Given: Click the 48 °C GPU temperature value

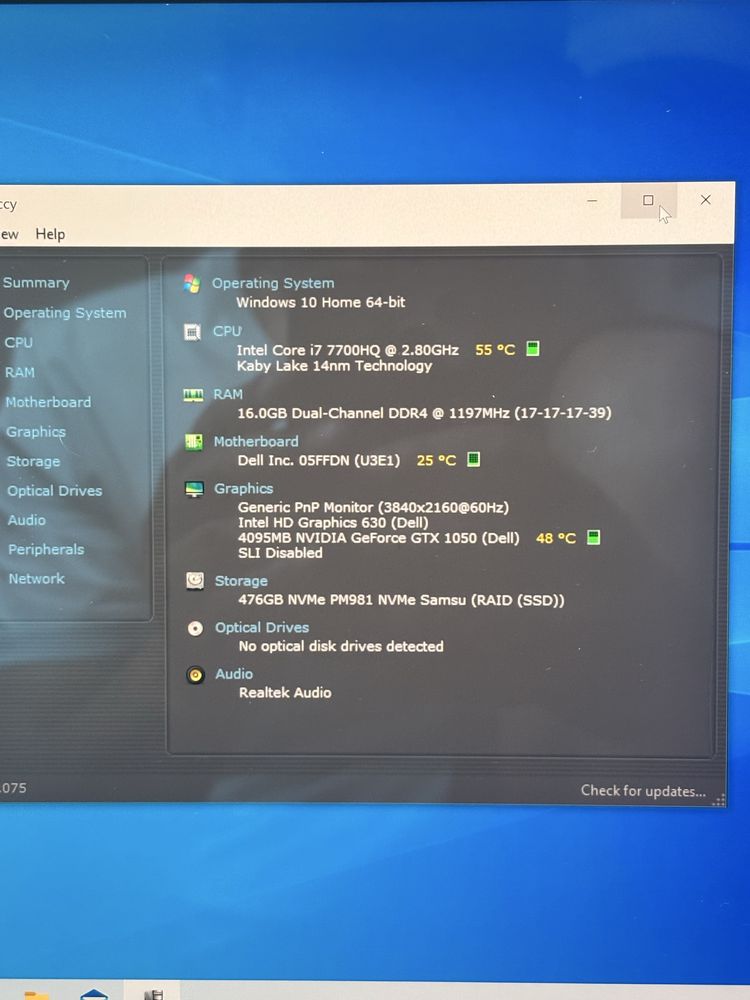Looking at the screenshot, I should pos(555,538).
